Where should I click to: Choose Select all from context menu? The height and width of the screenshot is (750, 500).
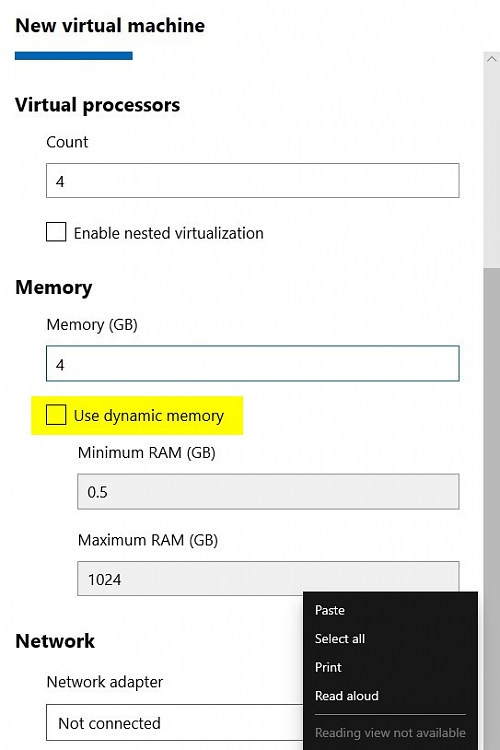click(340, 639)
